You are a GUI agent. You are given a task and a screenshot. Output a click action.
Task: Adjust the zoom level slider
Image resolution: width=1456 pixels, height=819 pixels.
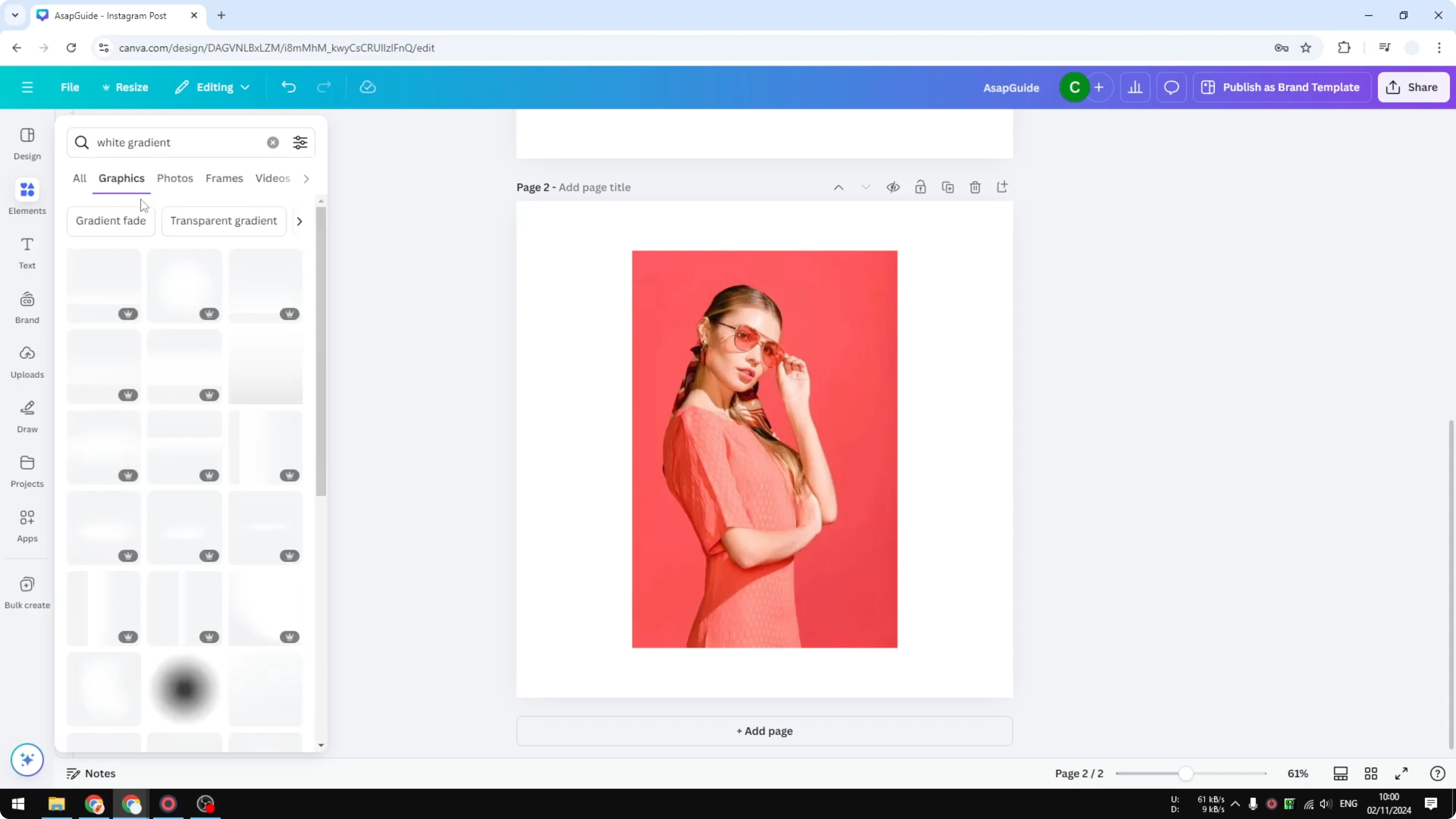pyautogui.click(x=1187, y=773)
